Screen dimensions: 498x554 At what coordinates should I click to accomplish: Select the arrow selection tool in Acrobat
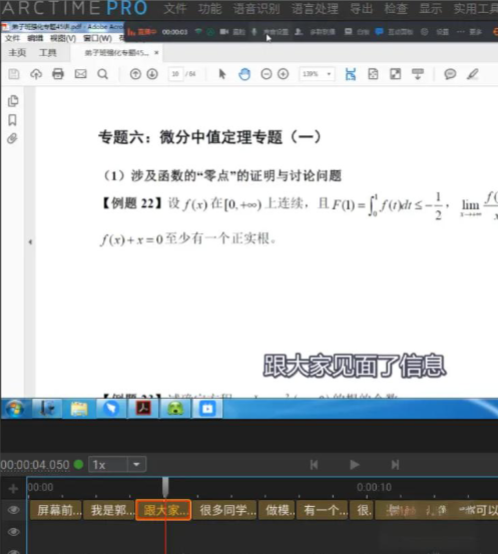coord(222,74)
